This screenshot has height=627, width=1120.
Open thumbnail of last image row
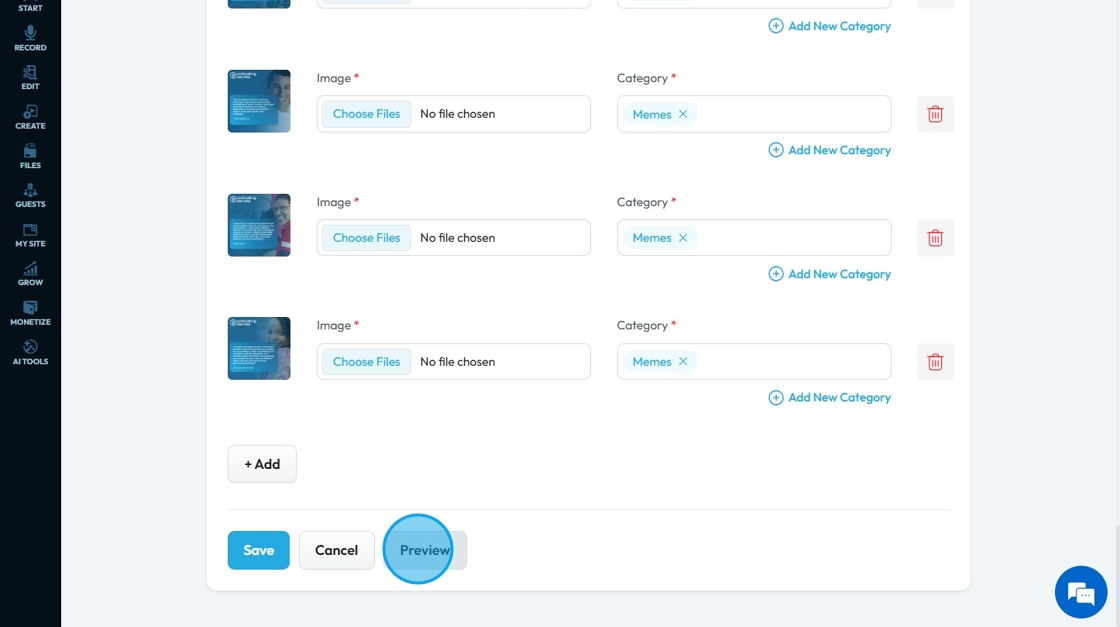[x=259, y=348]
